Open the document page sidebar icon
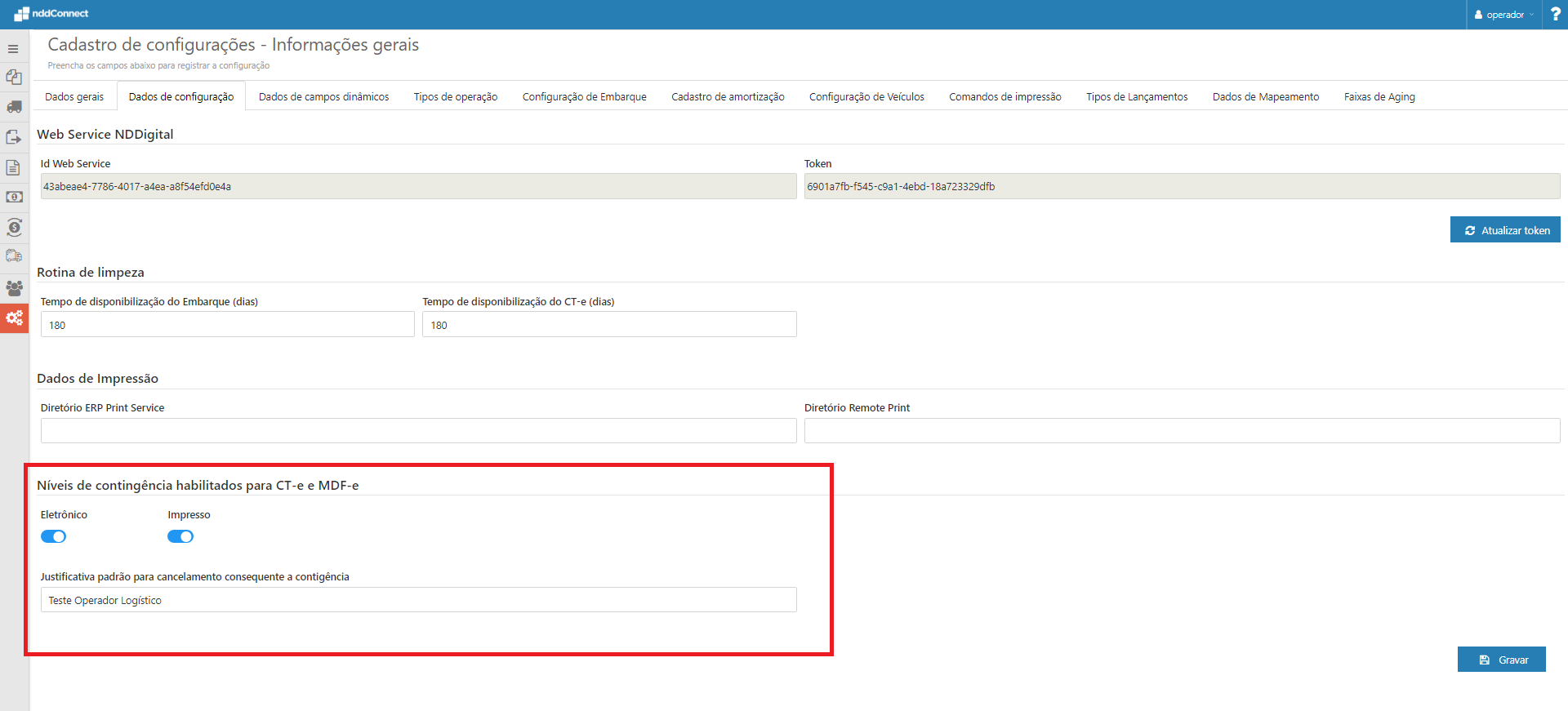The image size is (1568, 711). [14, 167]
